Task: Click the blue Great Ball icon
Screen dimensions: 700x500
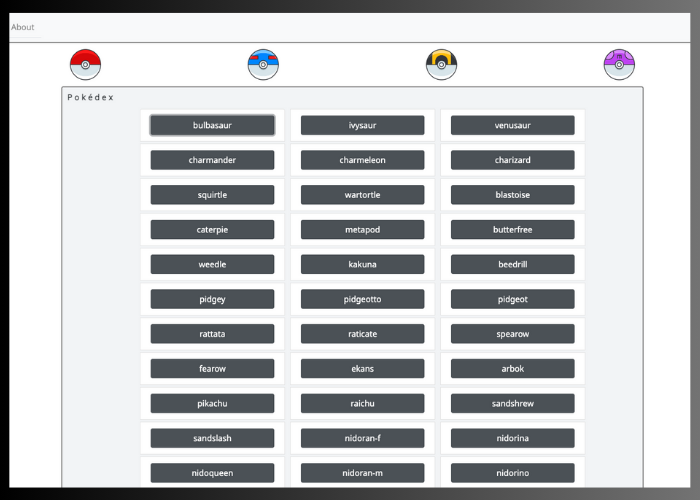Action: pos(263,65)
